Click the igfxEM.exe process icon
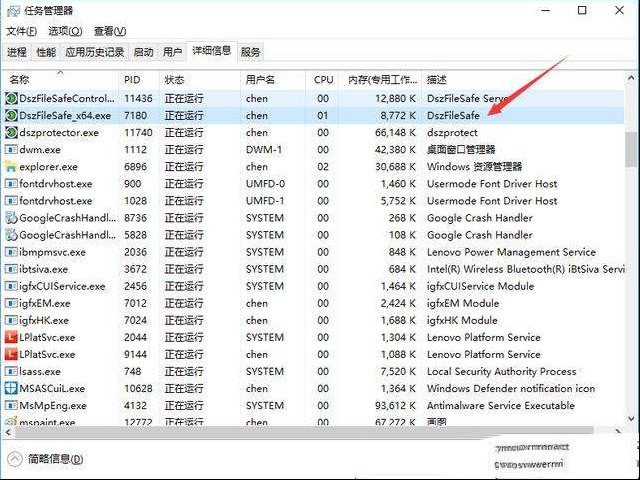The width and height of the screenshot is (640, 480). click(11, 303)
